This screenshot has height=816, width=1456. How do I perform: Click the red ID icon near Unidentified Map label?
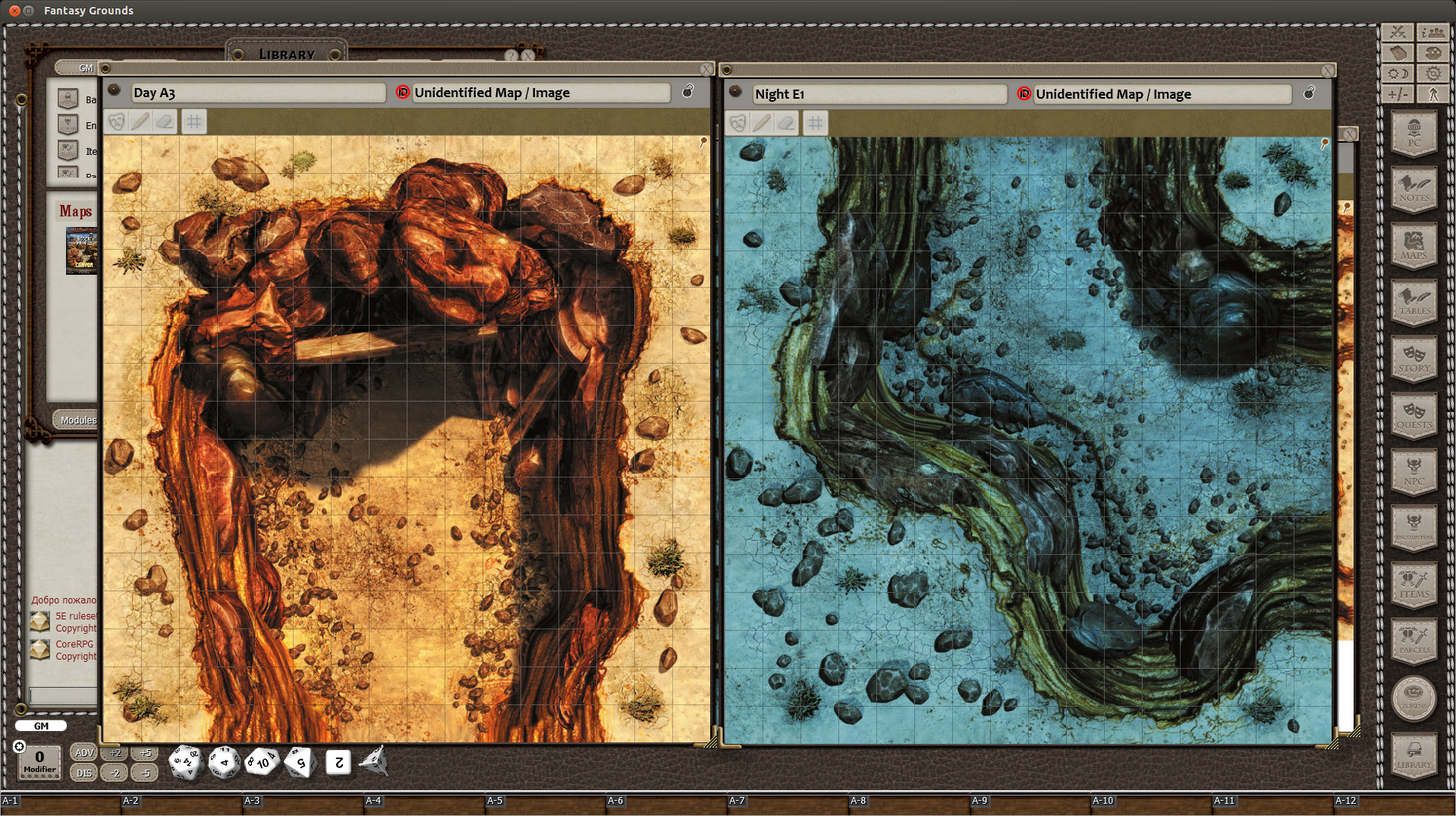(x=401, y=93)
